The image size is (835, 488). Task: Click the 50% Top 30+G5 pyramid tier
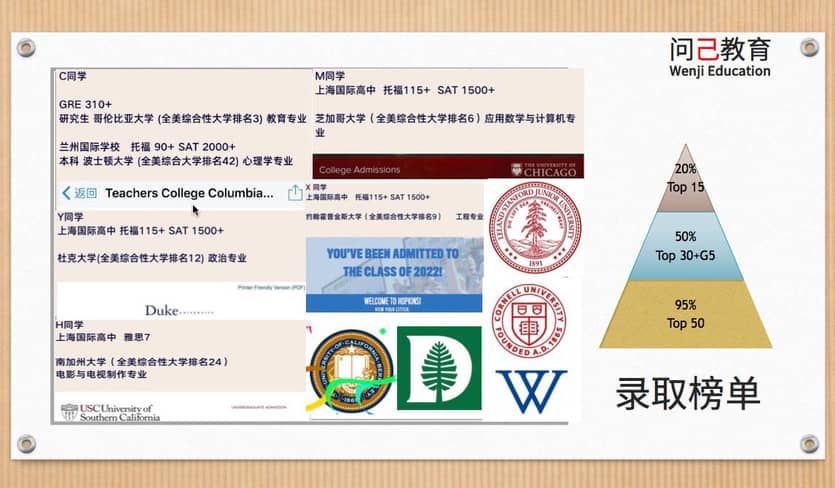[685, 246]
